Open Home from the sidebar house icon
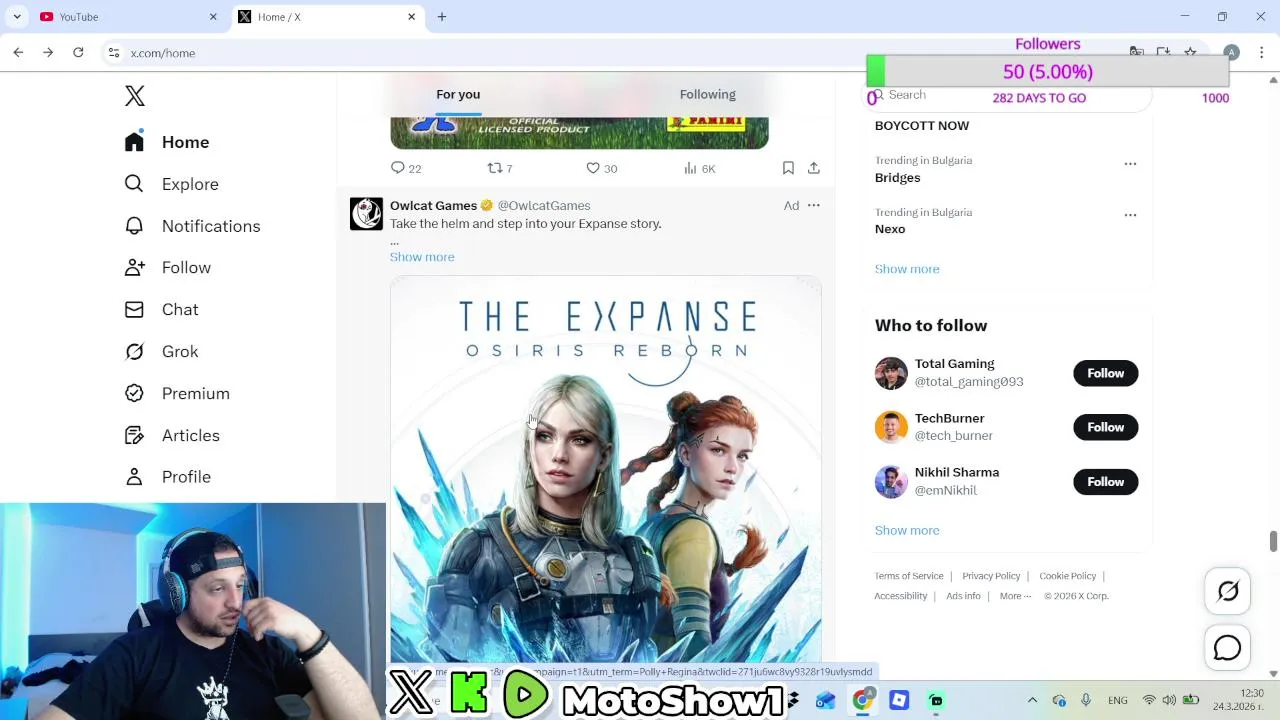The height and width of the screenshot is (720, 1280). coord(134,142)
